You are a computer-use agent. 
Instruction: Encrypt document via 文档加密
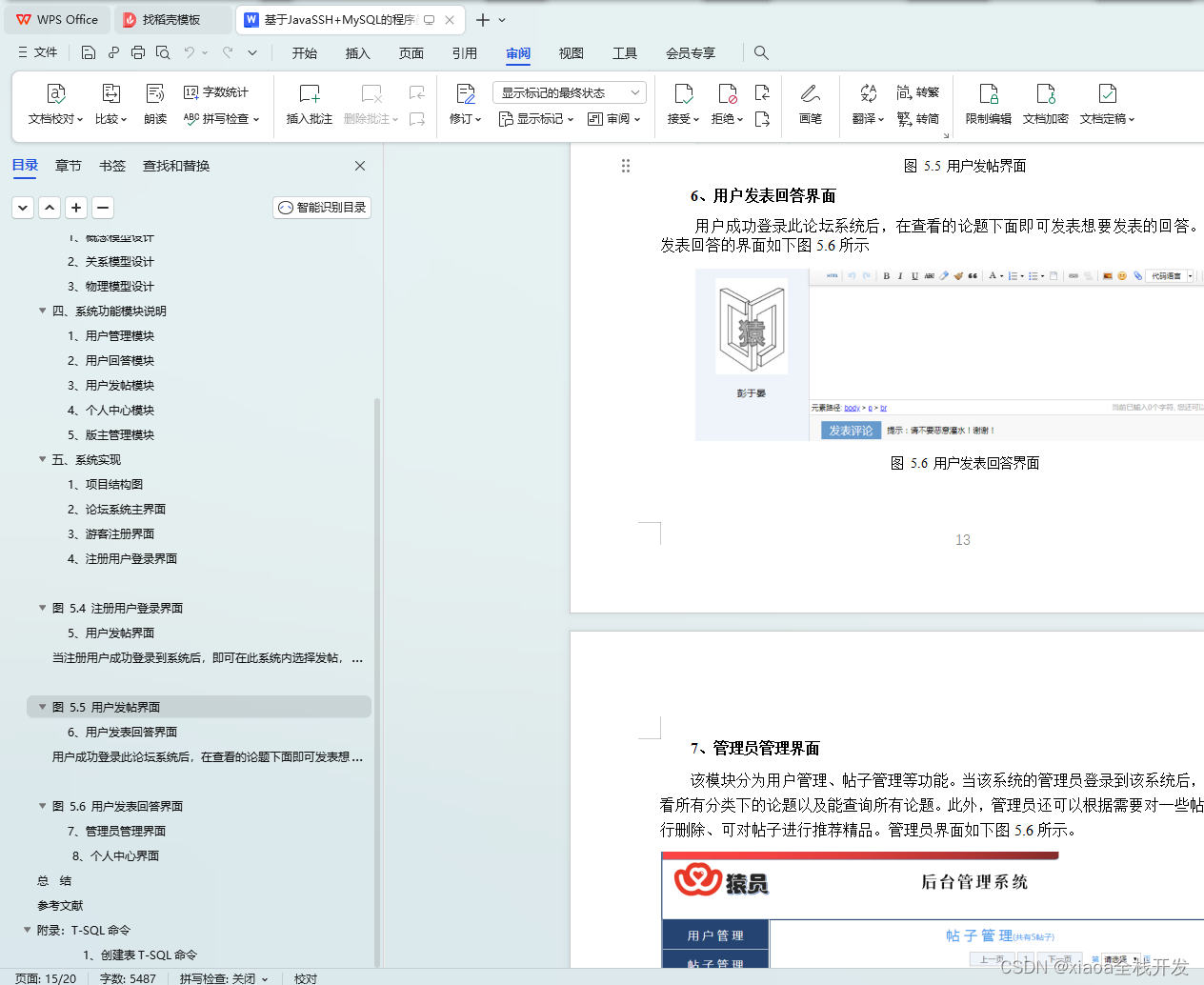pyautogui.click(x=1045, y=105)
